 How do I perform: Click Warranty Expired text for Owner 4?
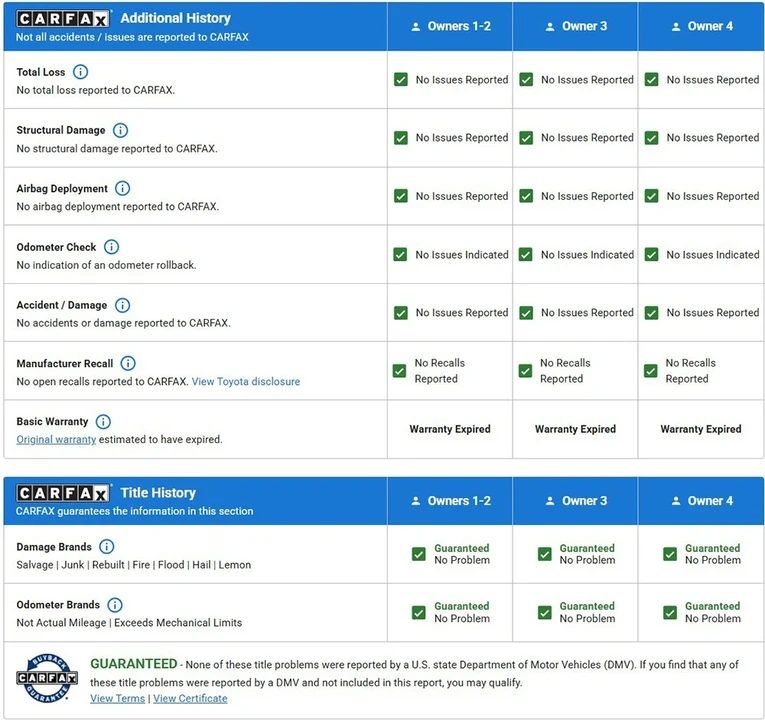click(701, 429)
